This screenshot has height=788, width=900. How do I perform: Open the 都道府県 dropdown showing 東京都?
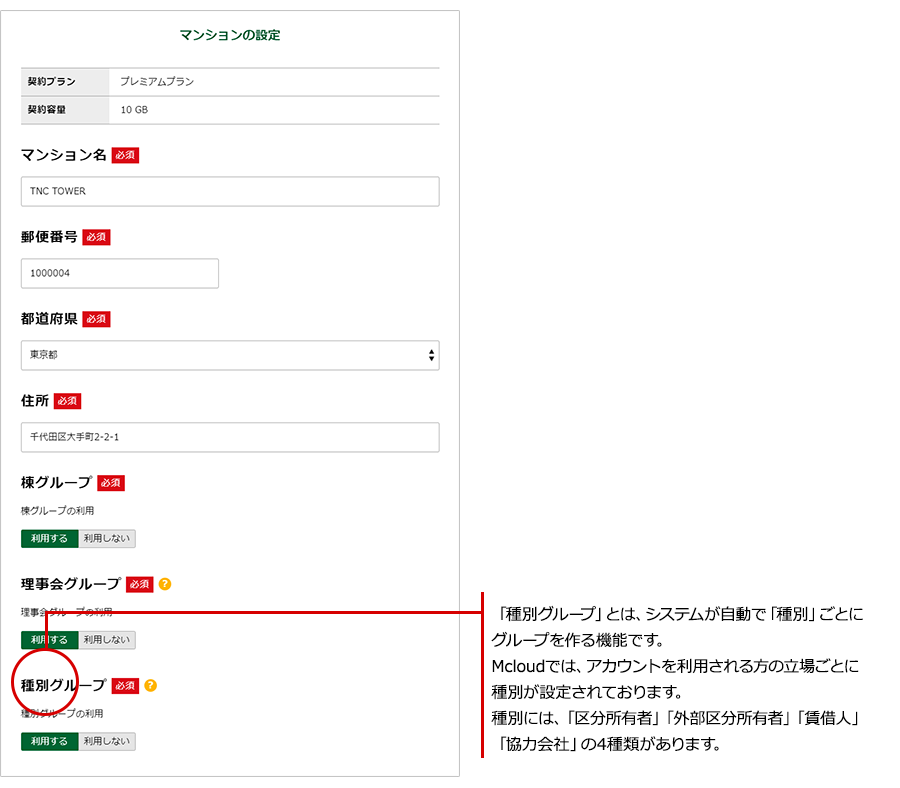pyautogui.click(x=229, y=355)
